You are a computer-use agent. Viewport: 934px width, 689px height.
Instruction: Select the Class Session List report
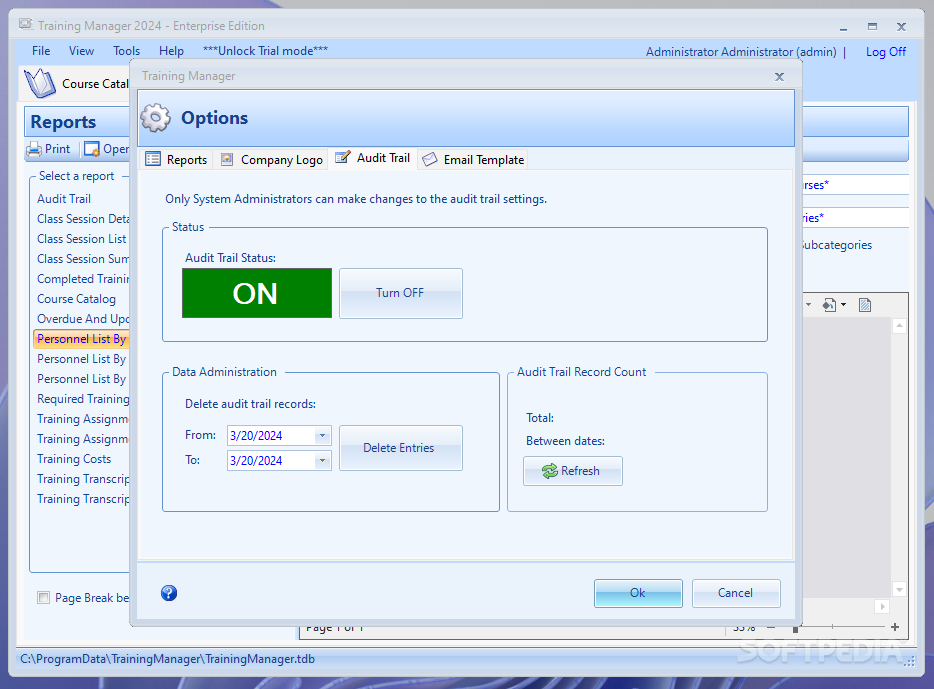pos(82,239)
